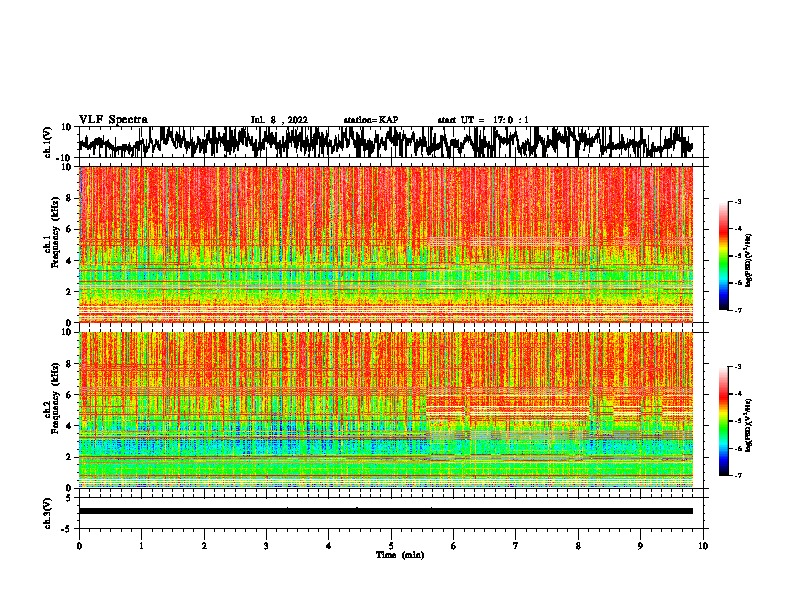Select the date text "Jul 8, 2022"
Viewport: 792px width, 612px height.
pos(279,120)
